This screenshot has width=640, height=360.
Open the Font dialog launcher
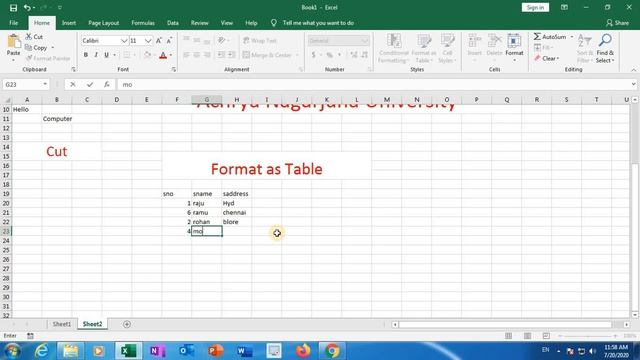[173, 69]
